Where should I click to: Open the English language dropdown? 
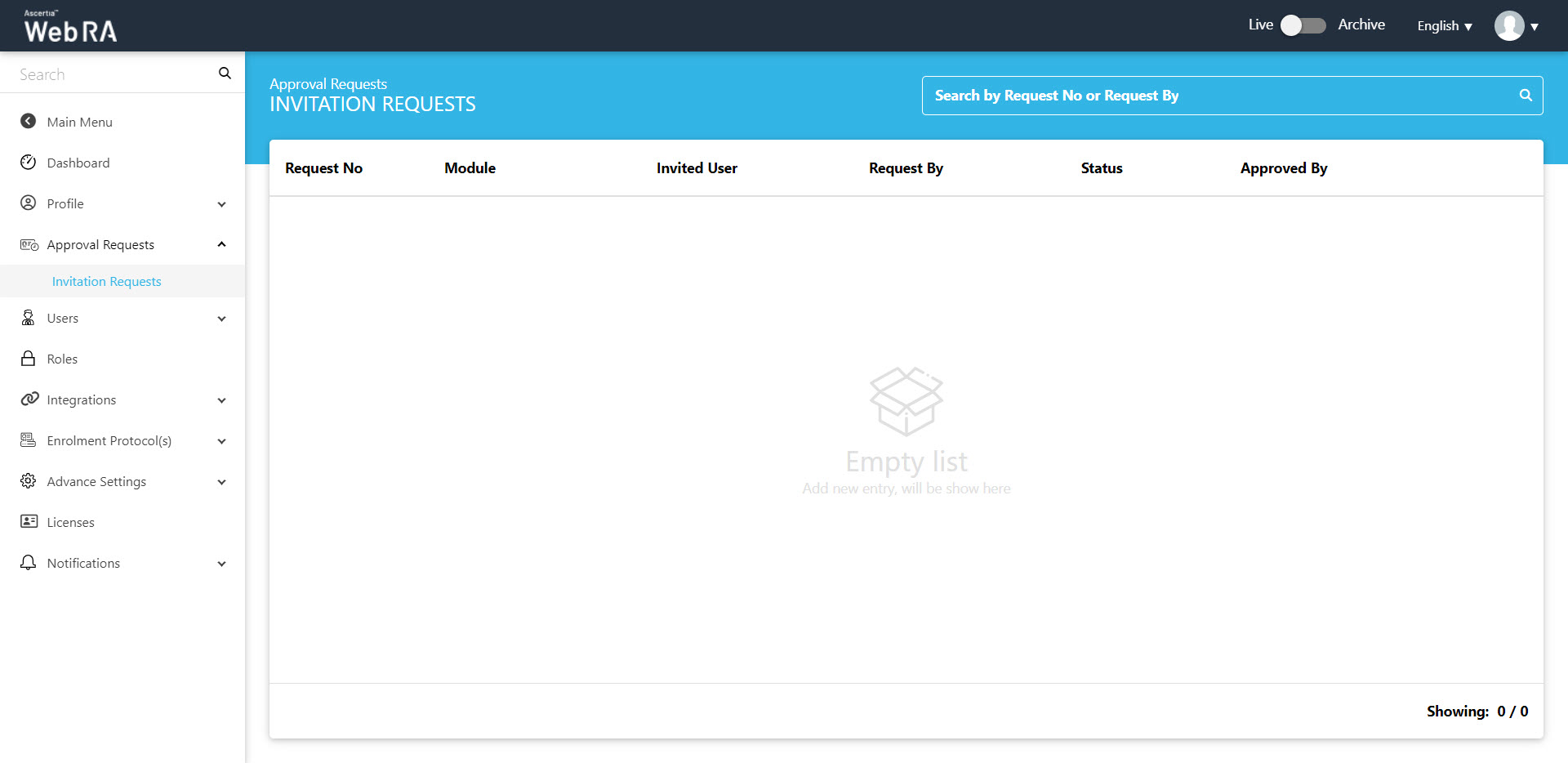point(1444,26)
